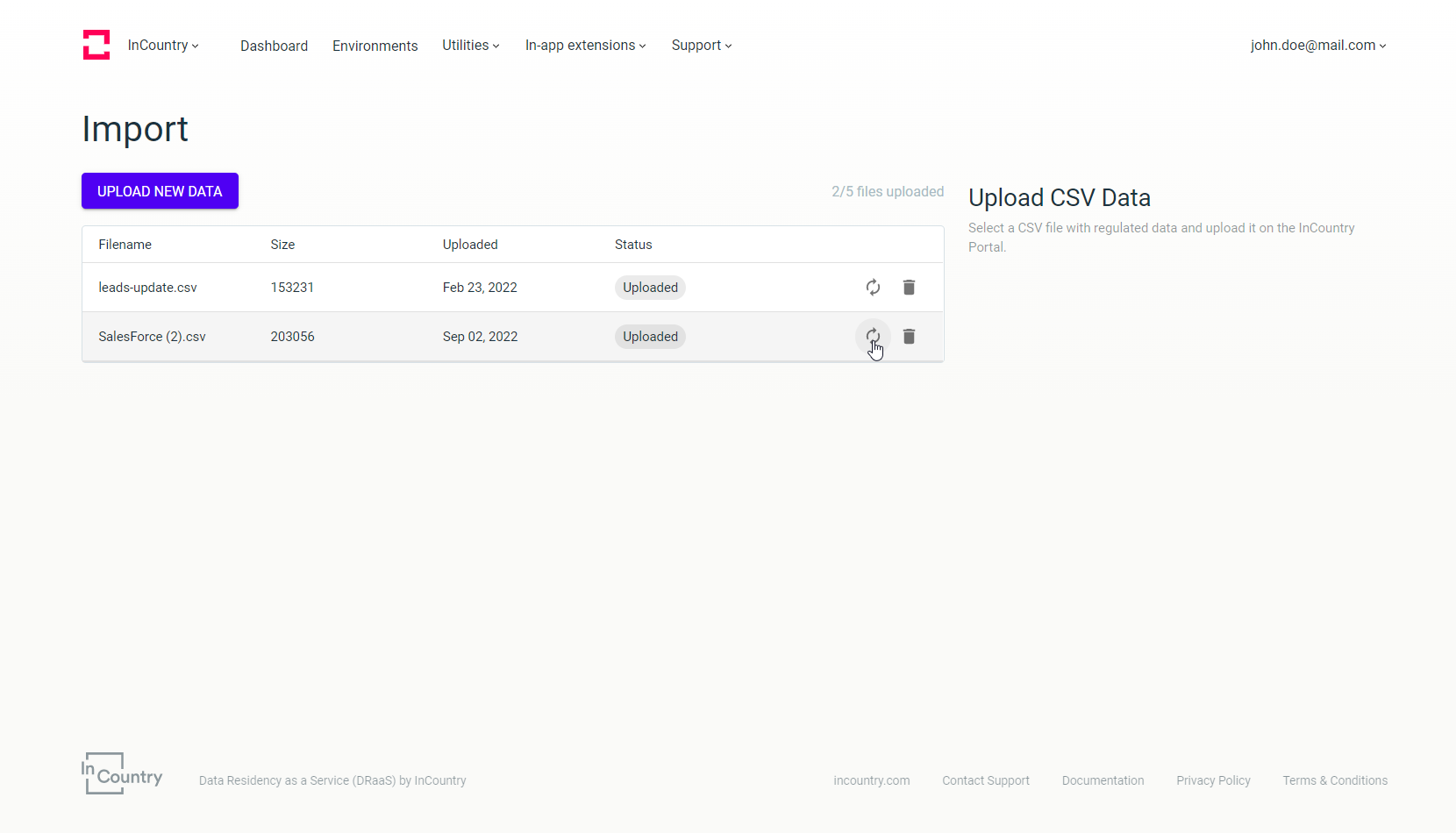Click Uploaded status badge for leads-update.csv
1456x833 pixels.
[650, 288]
